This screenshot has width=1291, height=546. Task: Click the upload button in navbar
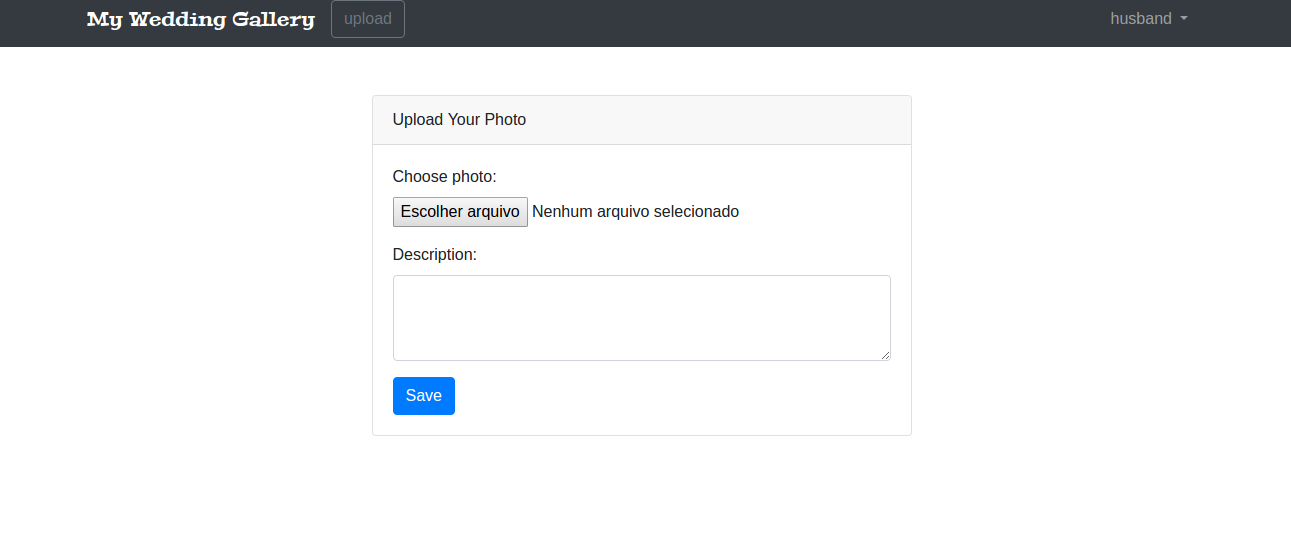click(368, 19)
